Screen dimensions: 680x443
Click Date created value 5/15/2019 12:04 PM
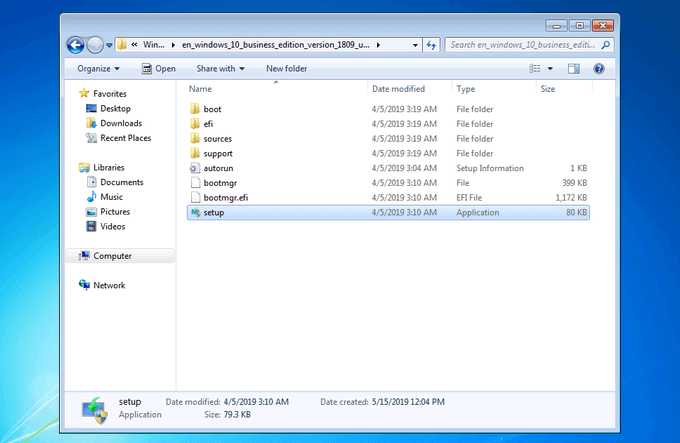pyautogui.click(x=408, y=402)
